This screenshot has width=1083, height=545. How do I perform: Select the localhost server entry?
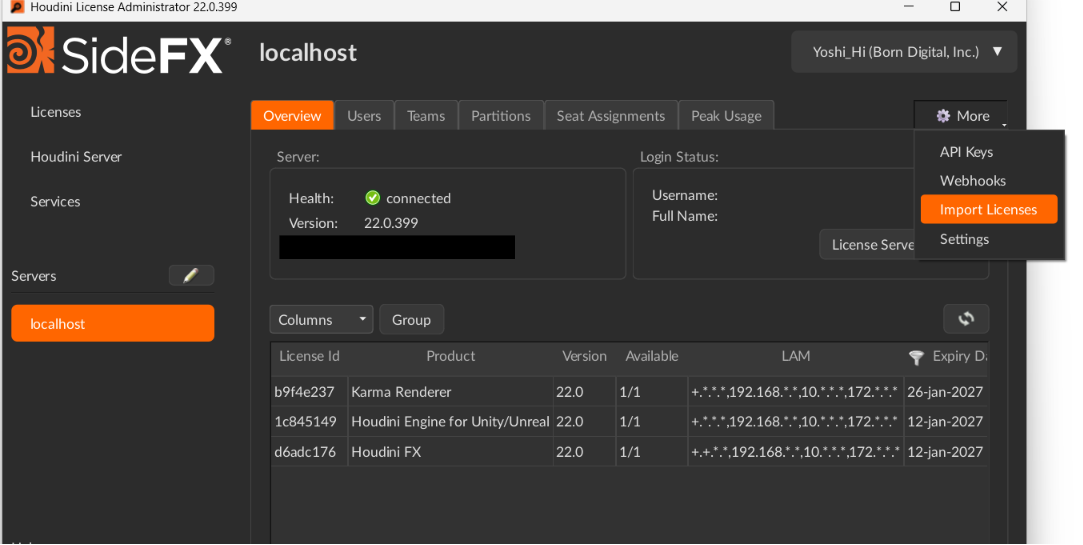pos(113,323)
